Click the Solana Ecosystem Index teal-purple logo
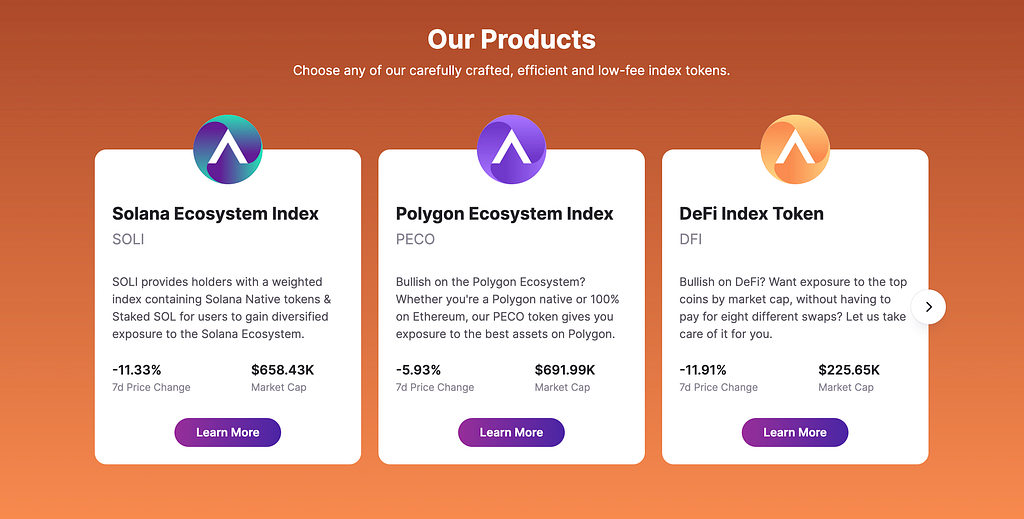Viewport: 1024px width, 519px height. 228,149
